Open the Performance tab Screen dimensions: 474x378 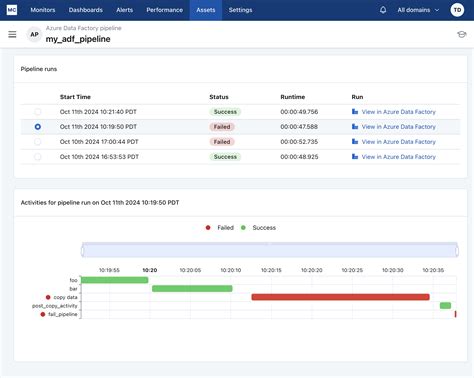click(x=165, y=10)
